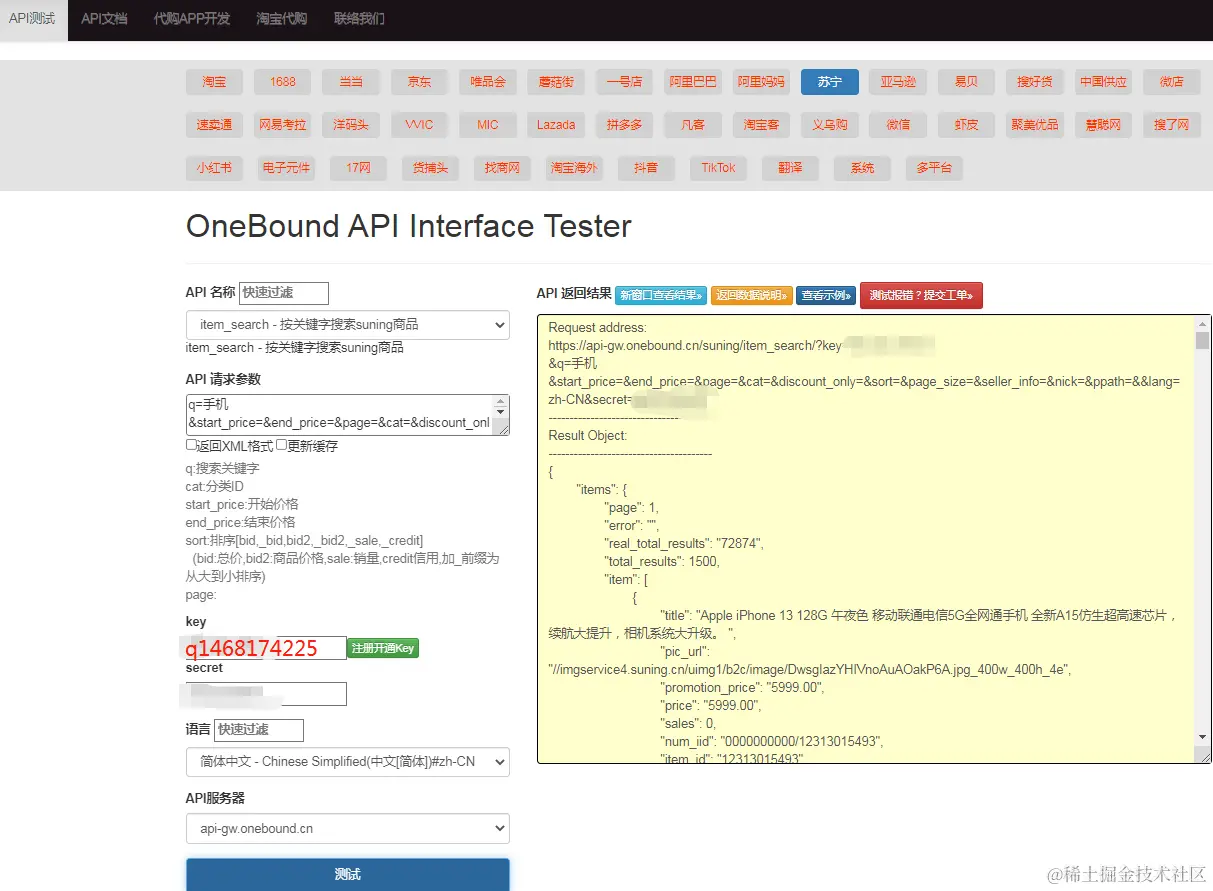Image resolution: width=1213 pixels, height=891 pixels.
Task: Open 淘宝代购 in top navigation
Action: pos(281,19)
